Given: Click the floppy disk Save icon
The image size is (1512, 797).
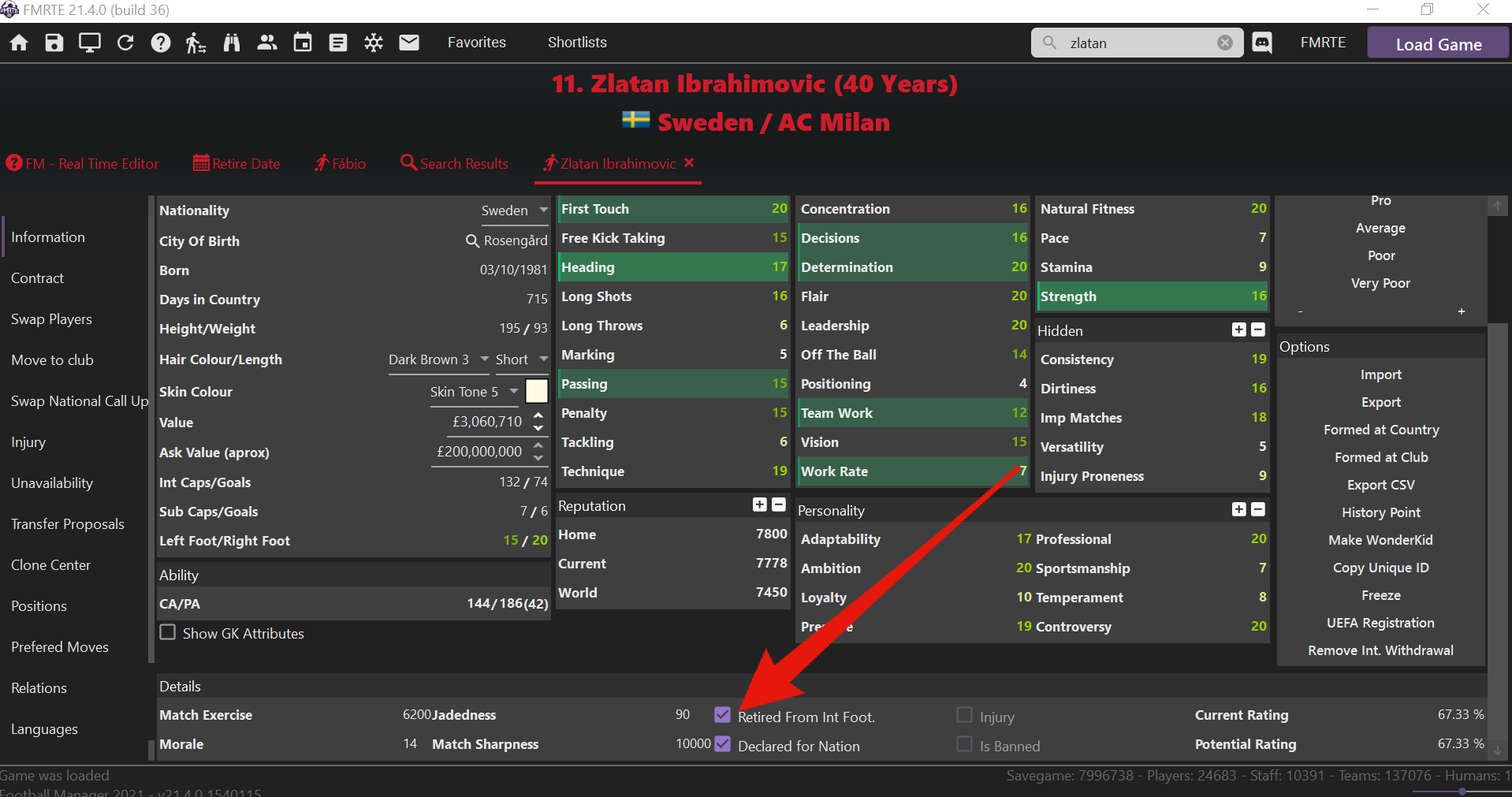Looking at the screenshot, I should point(54,43).
